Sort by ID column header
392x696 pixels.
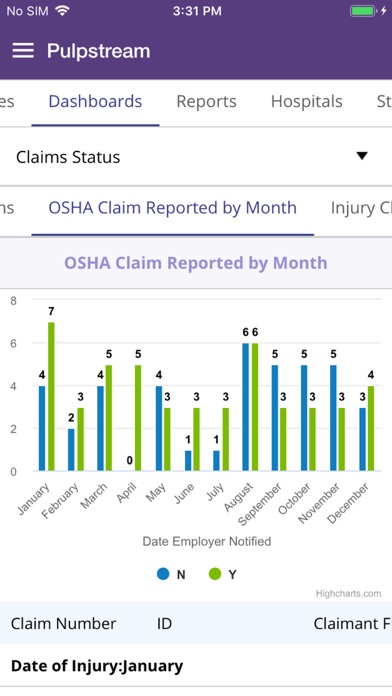pyautogui.click(x=164, y=624)
